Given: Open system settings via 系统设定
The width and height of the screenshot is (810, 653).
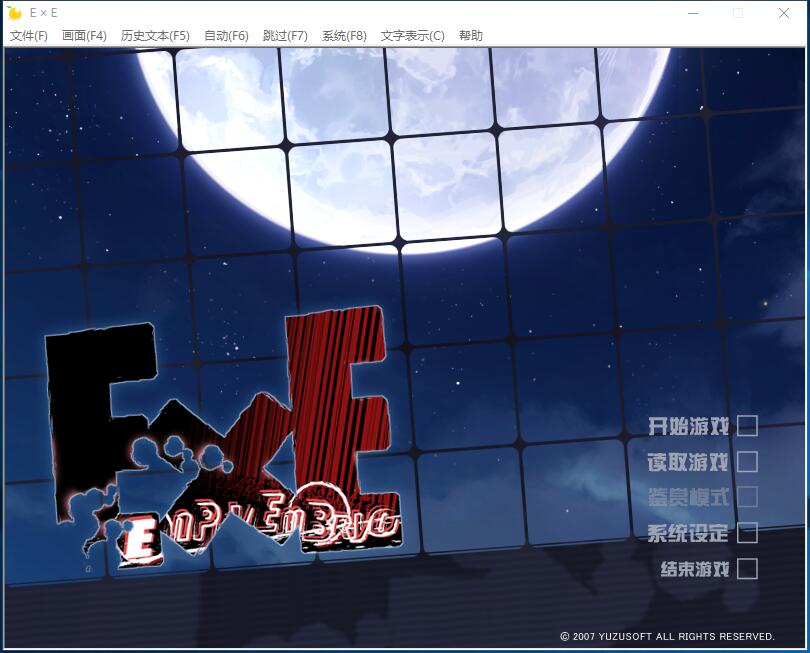Looking at the screenshot, I should pos(690,534).
